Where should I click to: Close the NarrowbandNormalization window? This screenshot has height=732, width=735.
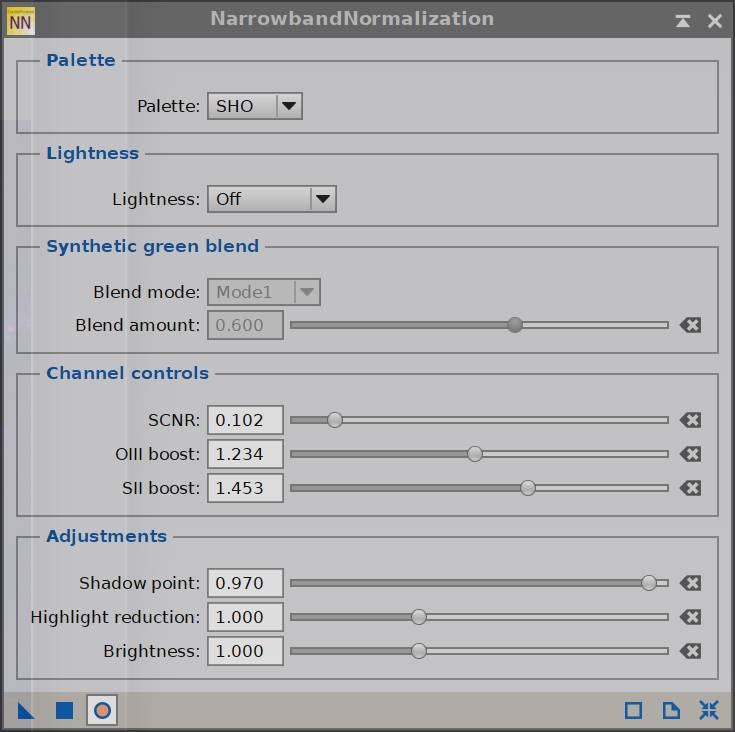(x=714, y=21)
